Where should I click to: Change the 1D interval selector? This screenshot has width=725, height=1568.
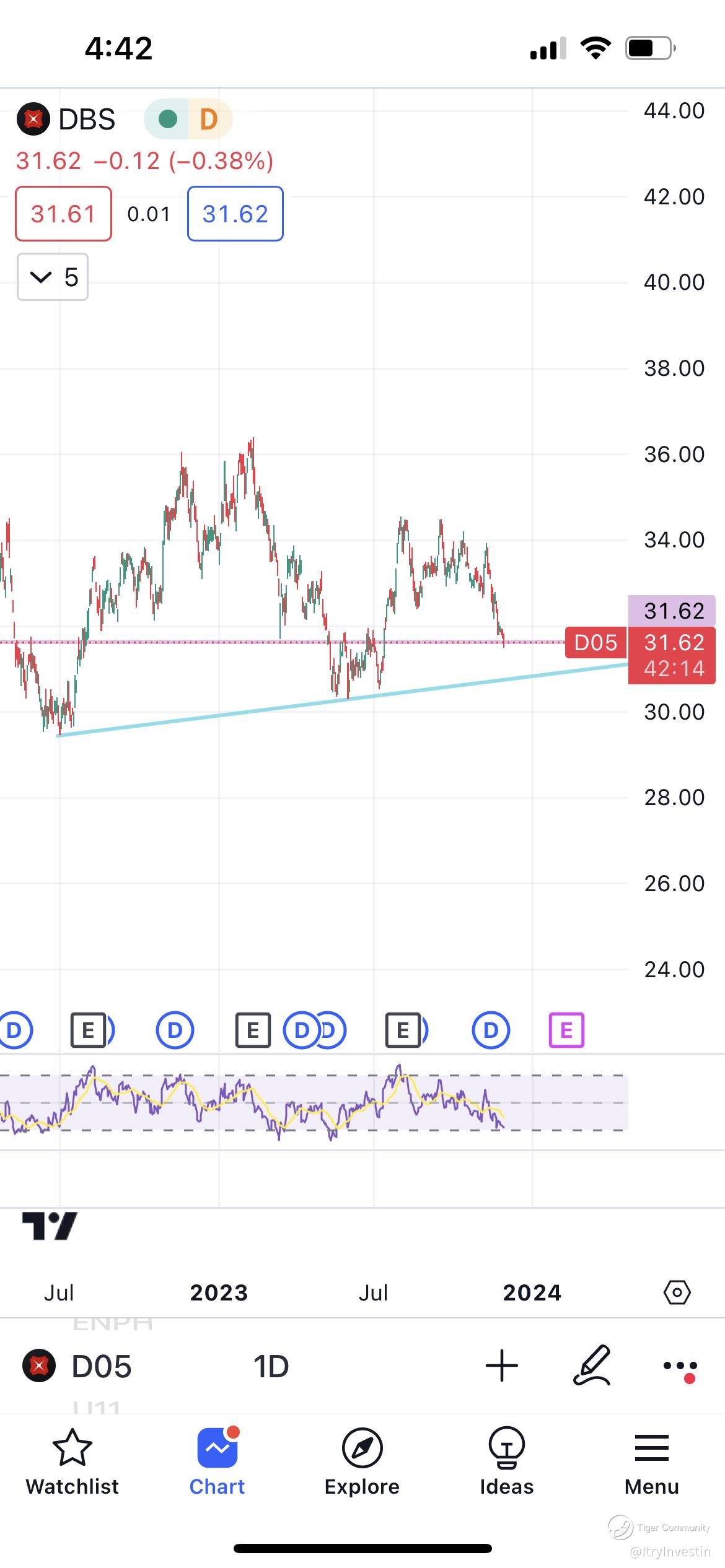point(271,1366)
